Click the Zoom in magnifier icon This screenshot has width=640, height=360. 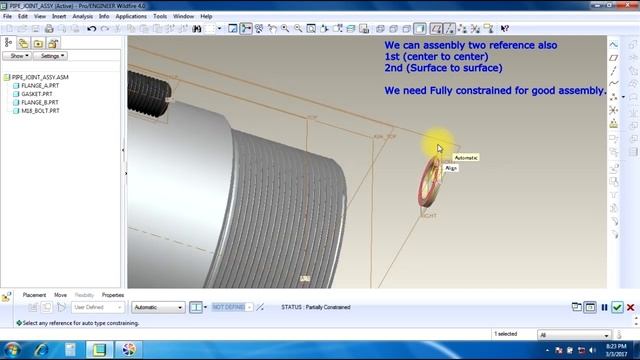coord(285,29)
